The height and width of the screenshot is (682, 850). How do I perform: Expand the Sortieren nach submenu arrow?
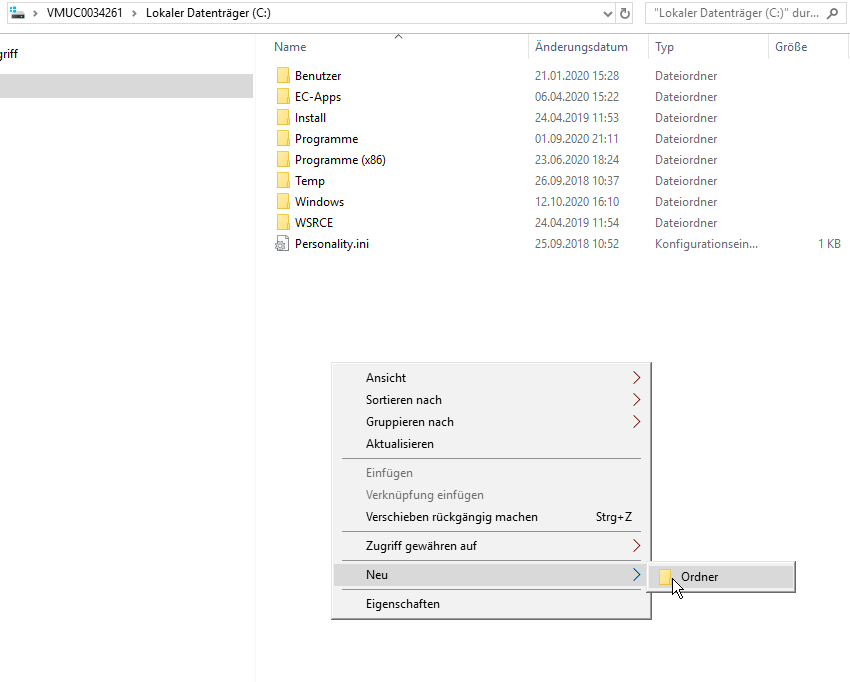click(636, 400)
